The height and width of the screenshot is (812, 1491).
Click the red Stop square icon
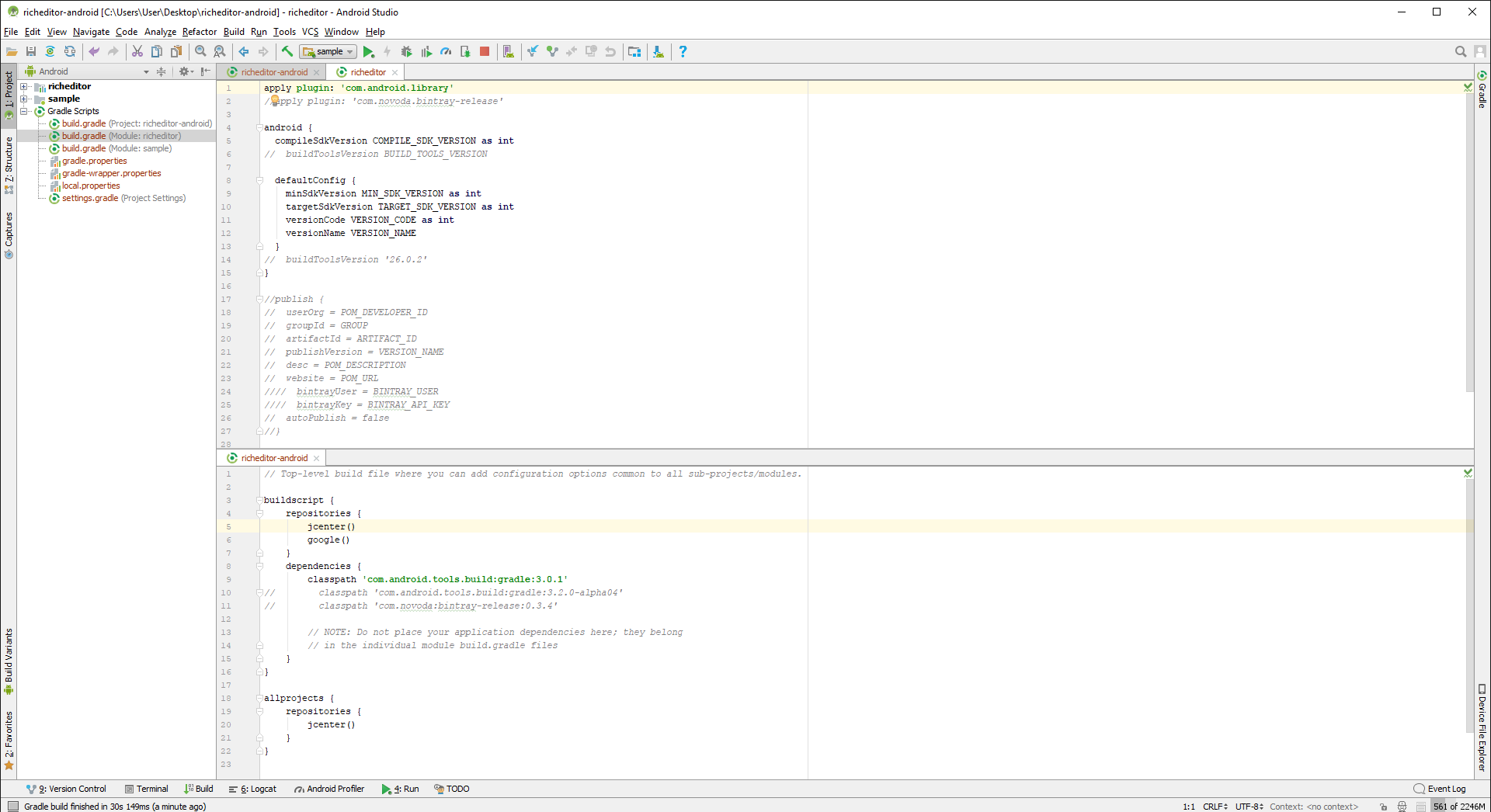tap(485, 51)
